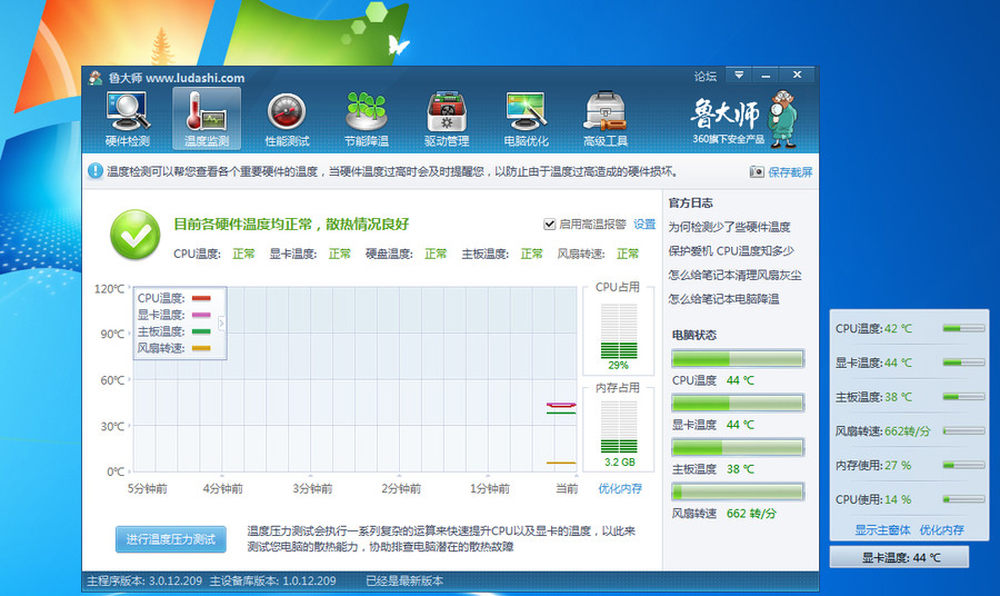Click the widget's 主板温度 38 ℃ mini bar

(963, 396)
